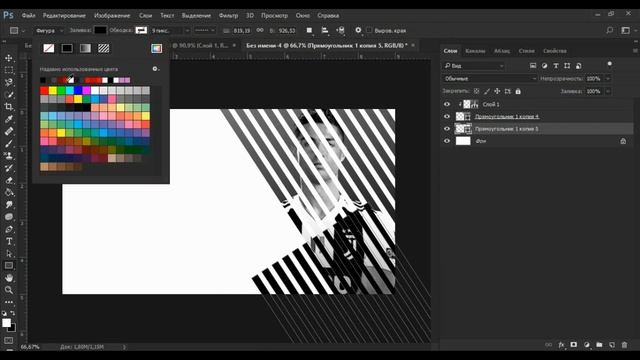The width and height of the screenshot is (640, 360).
Task: Open the color picker in fill popup
Action: (156, 48)
